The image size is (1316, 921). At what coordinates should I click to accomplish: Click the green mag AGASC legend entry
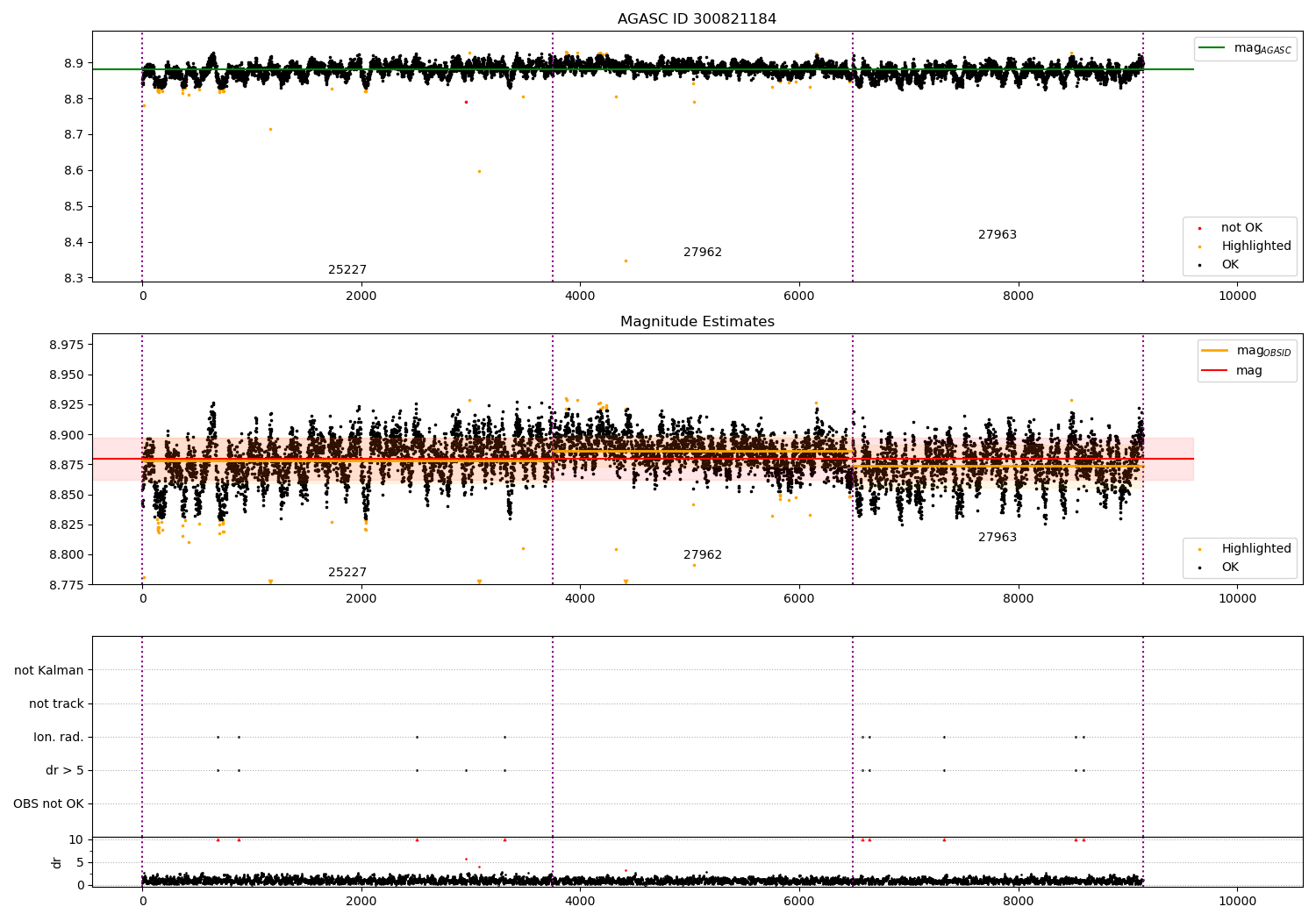pos(1245,48)
